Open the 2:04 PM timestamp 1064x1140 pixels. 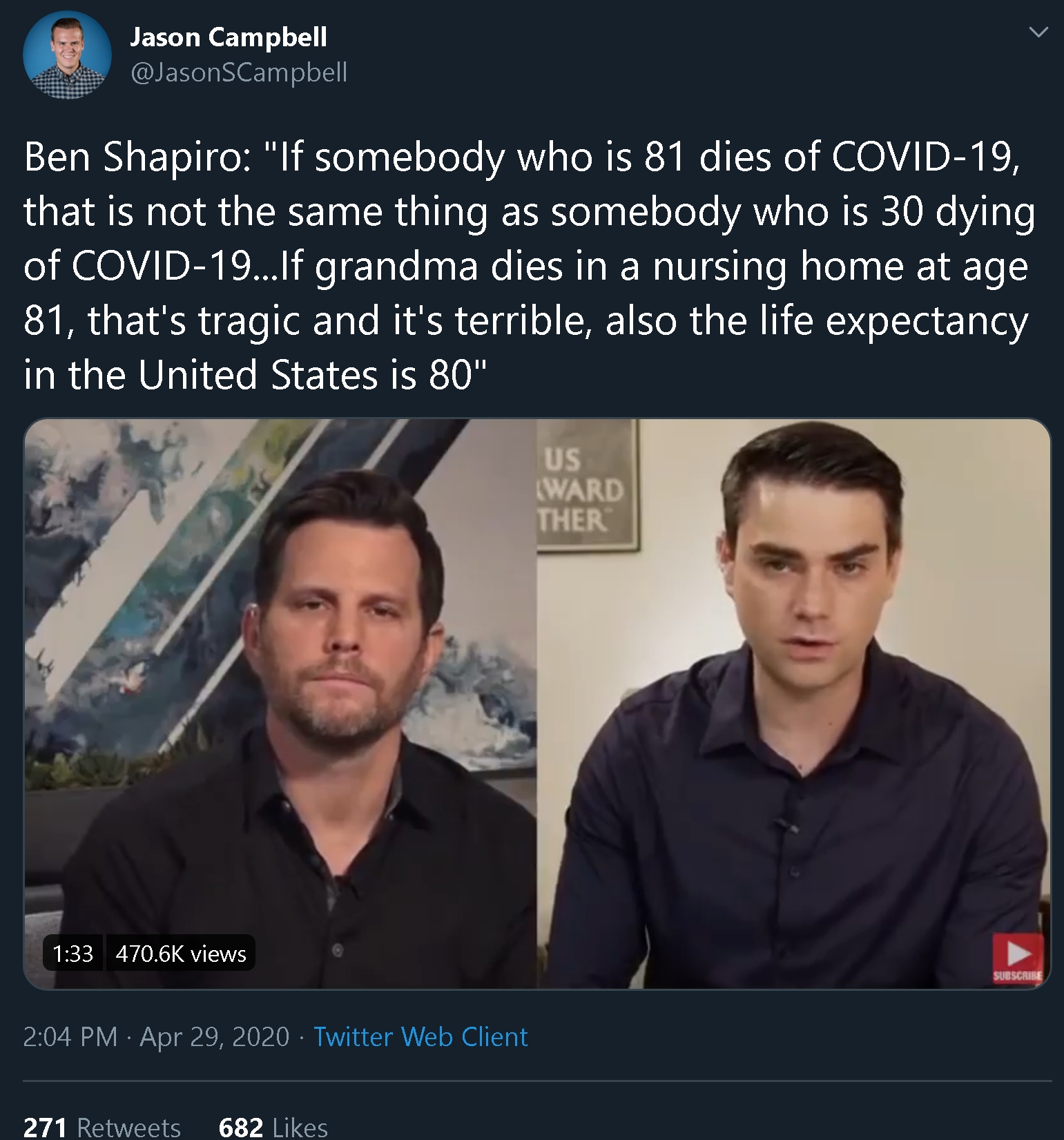point(70,1037)
